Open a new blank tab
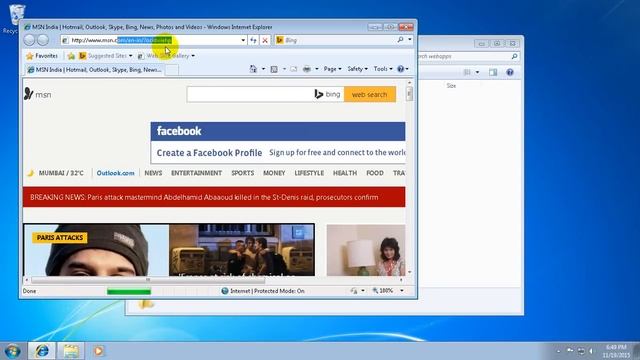 click(x=172, y=70)
